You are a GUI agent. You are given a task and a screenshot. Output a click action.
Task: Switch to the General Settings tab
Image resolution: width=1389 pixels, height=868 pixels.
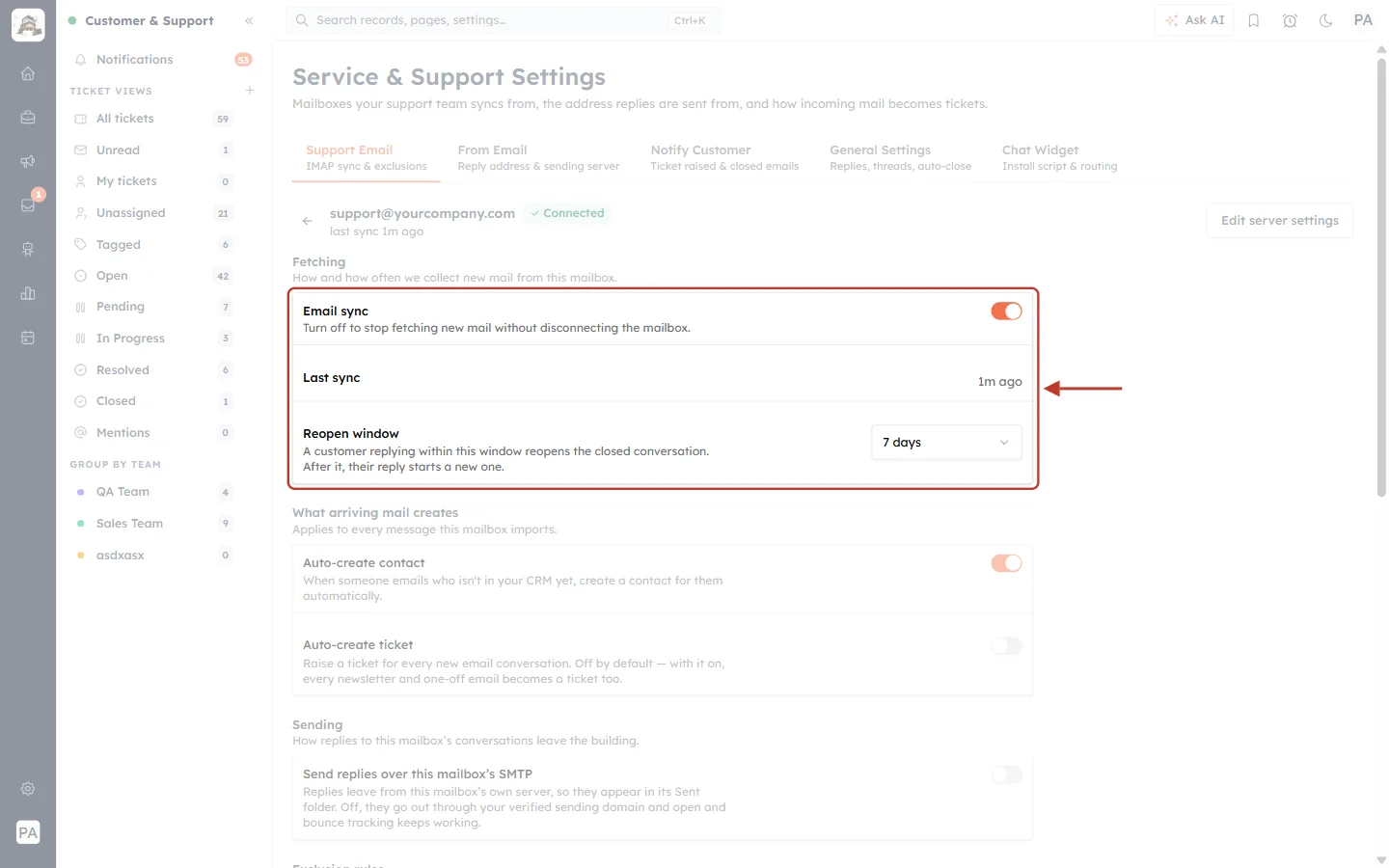[900, 157]
